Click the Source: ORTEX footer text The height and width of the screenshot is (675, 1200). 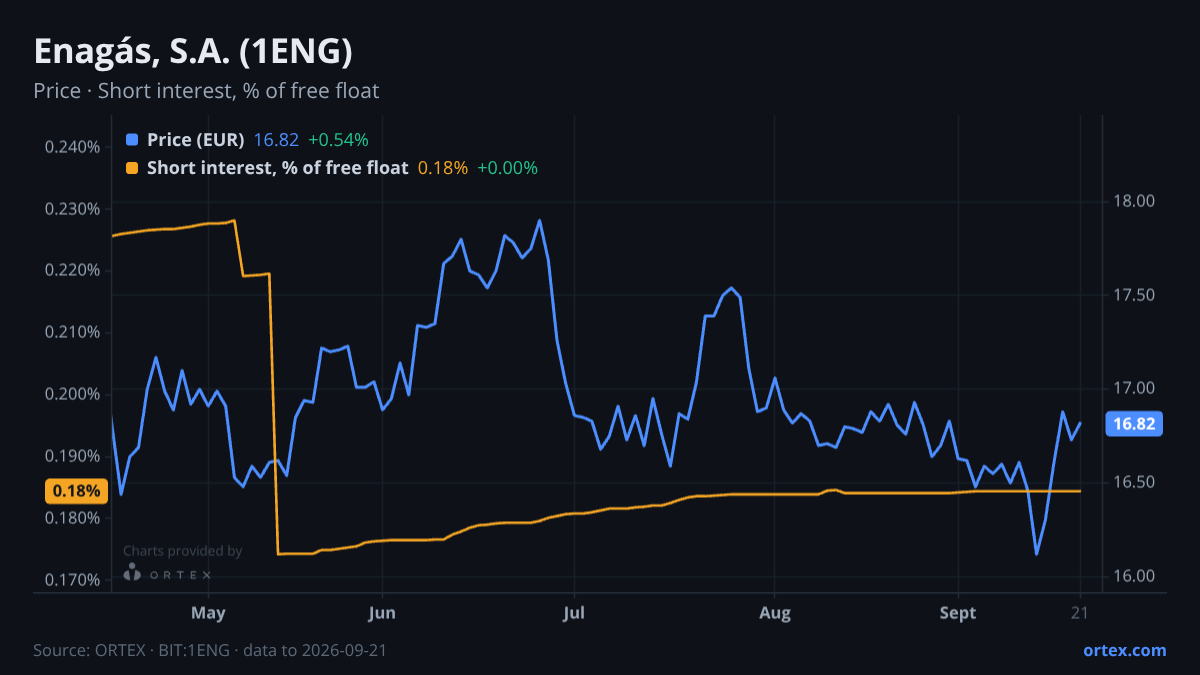tap(210, 650)
